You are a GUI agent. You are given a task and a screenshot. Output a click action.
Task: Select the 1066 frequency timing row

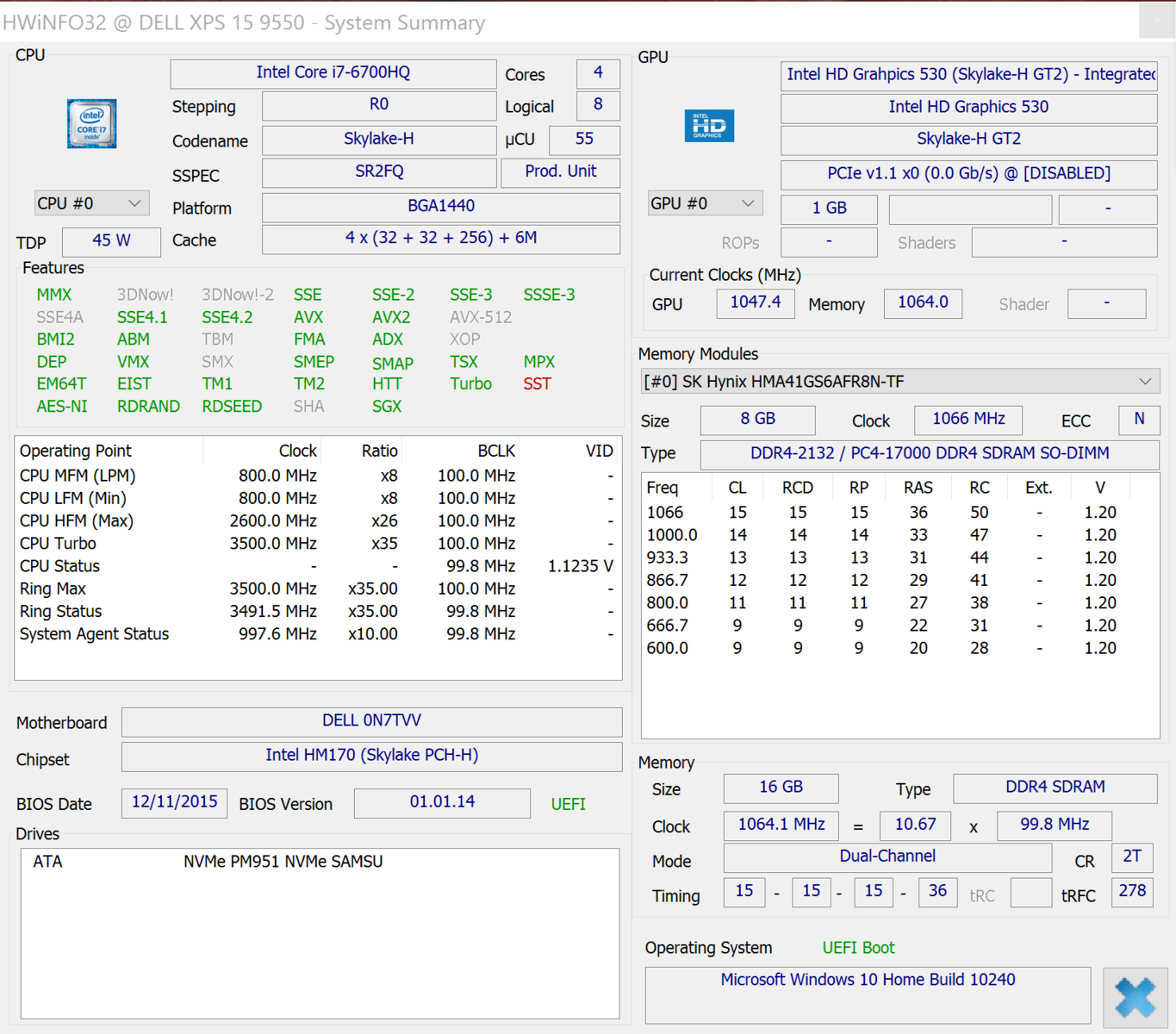pyautogui.click(x=899, y=513)
